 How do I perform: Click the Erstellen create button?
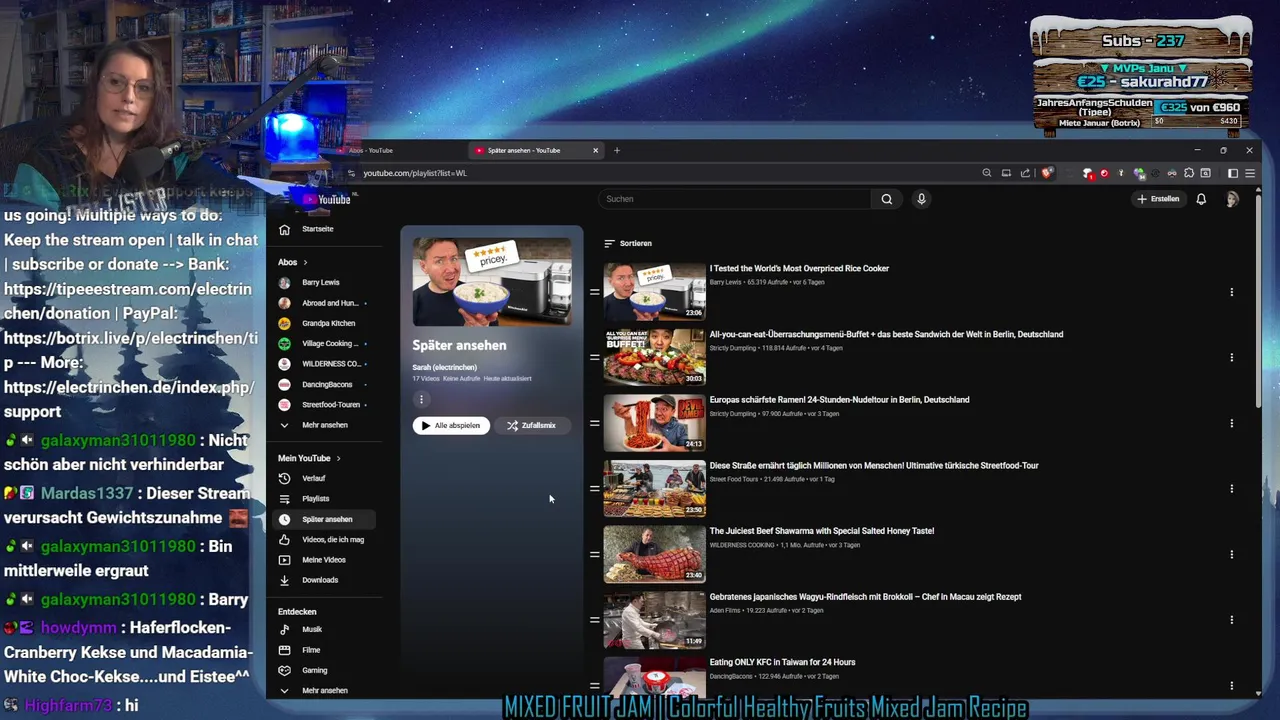click(x=1158, y=199)
